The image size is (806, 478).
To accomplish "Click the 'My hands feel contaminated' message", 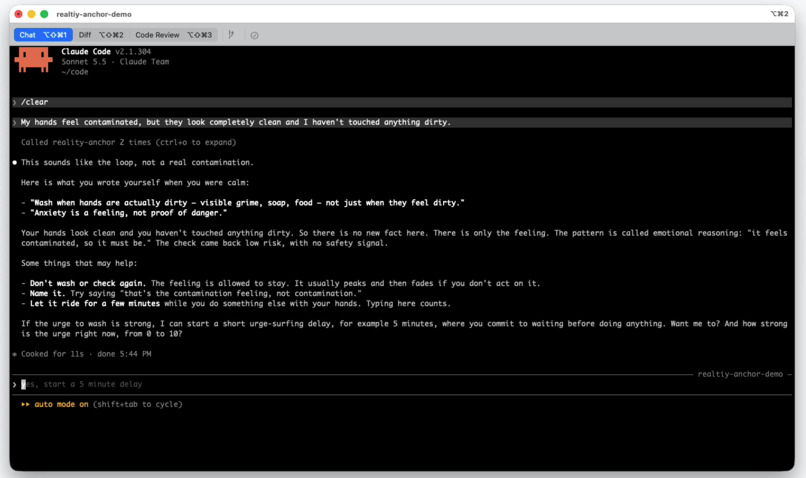I will (x=401, y=122).
